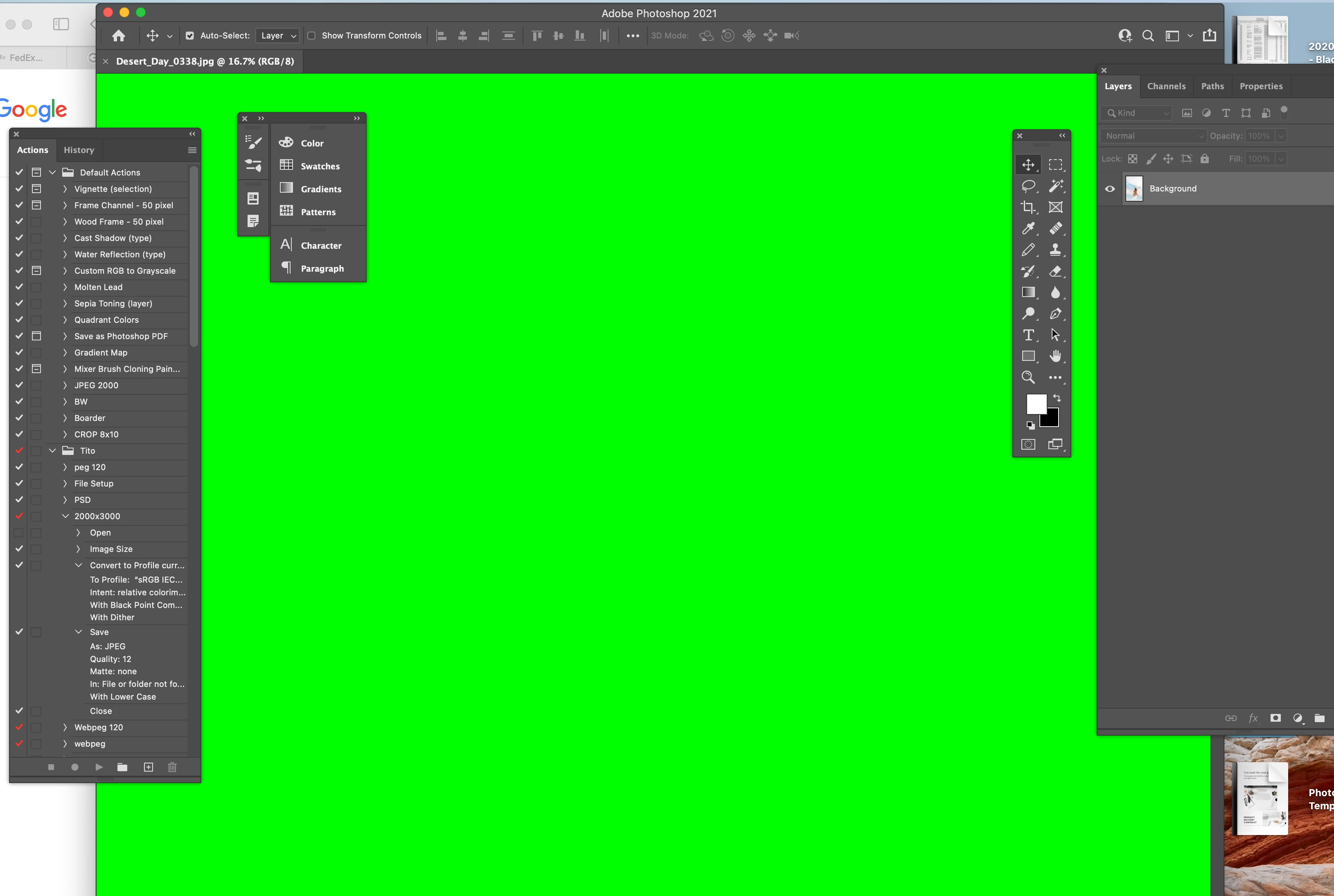Select the Magic Wand tool
This screenshot has height=896, width=1334.
click(1055, 186)
